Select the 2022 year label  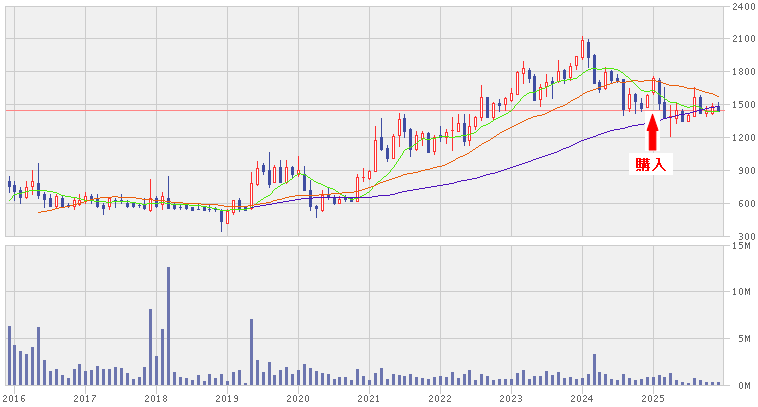coord(440,398)
